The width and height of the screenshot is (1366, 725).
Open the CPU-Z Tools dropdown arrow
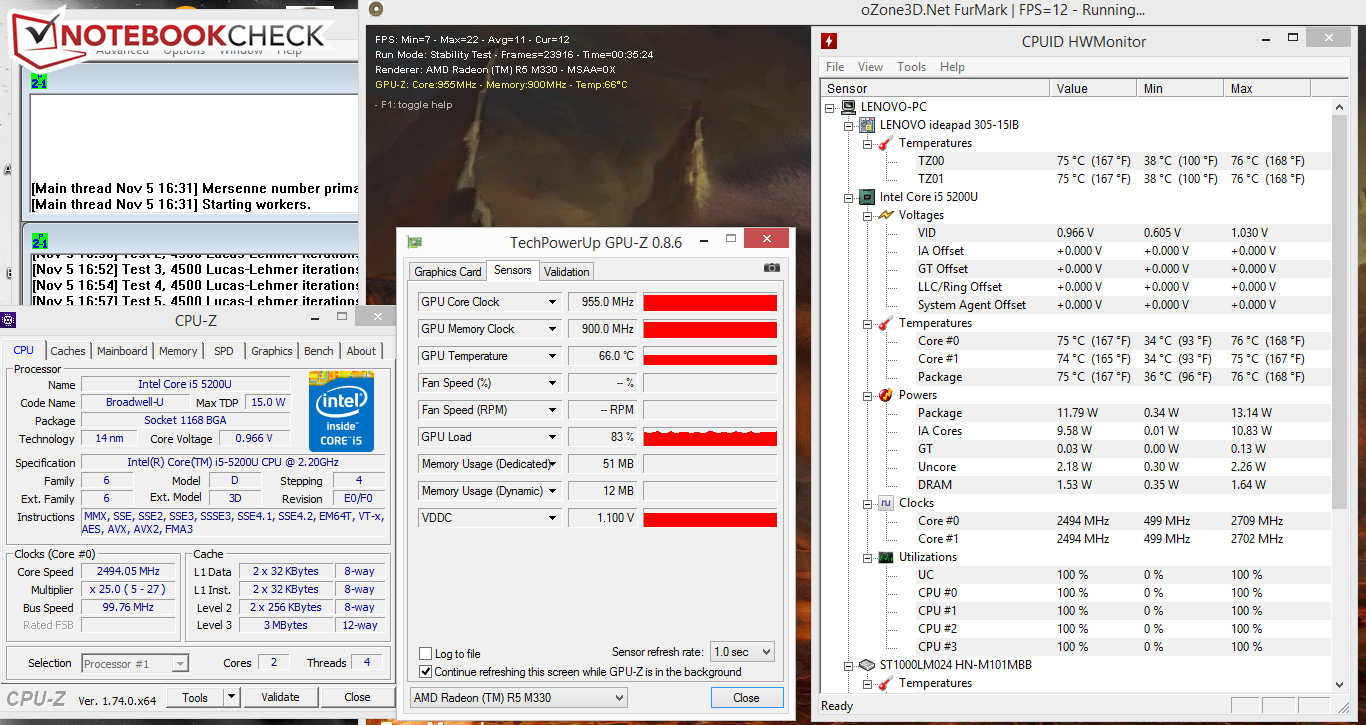232,697
